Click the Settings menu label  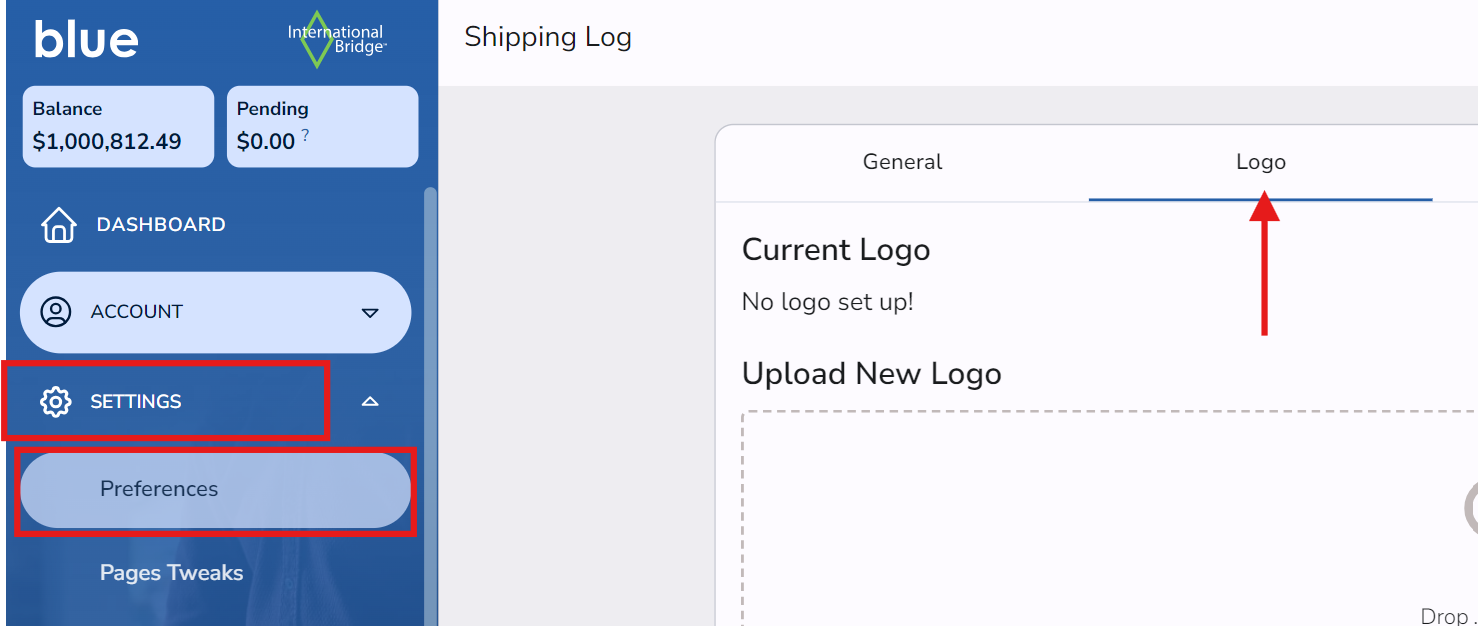(136, 402)
